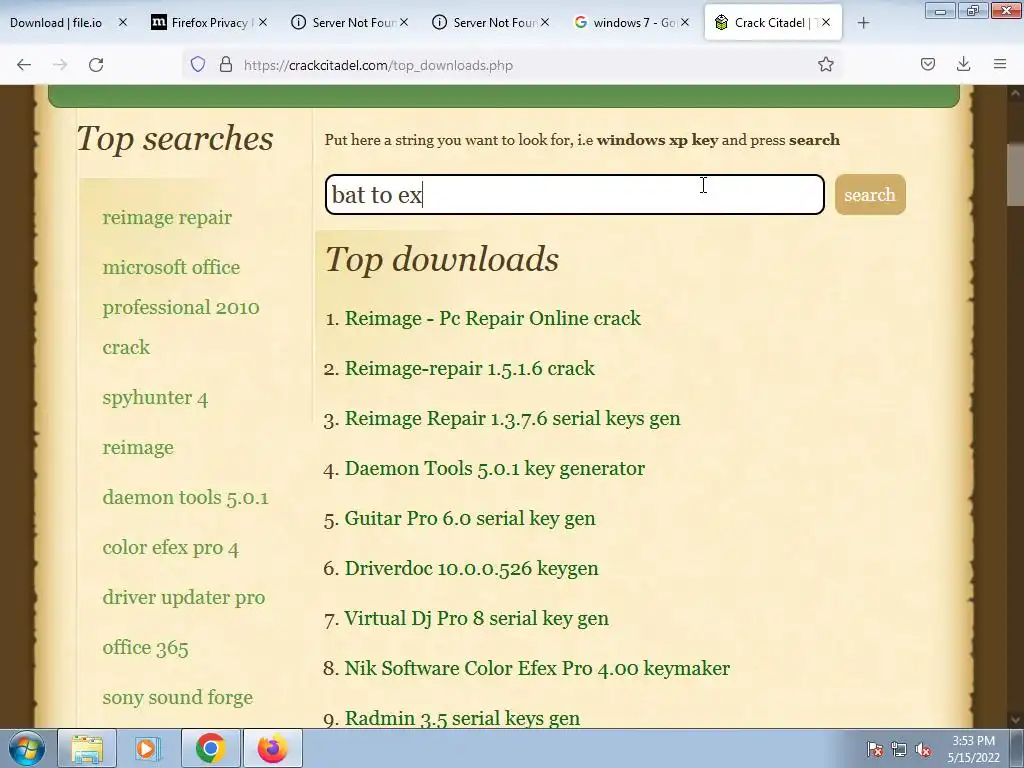Open the tracking protection shield icon
The image size is (1024, 768).
(x=198, y=64)
